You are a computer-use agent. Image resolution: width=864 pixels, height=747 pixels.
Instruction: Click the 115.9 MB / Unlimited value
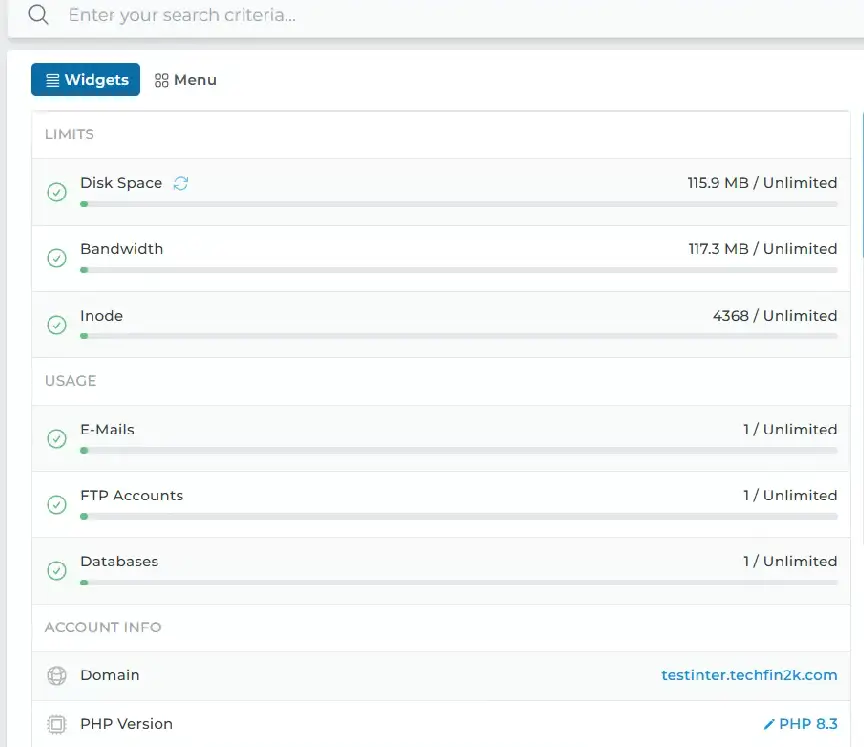tap(762, 183)
